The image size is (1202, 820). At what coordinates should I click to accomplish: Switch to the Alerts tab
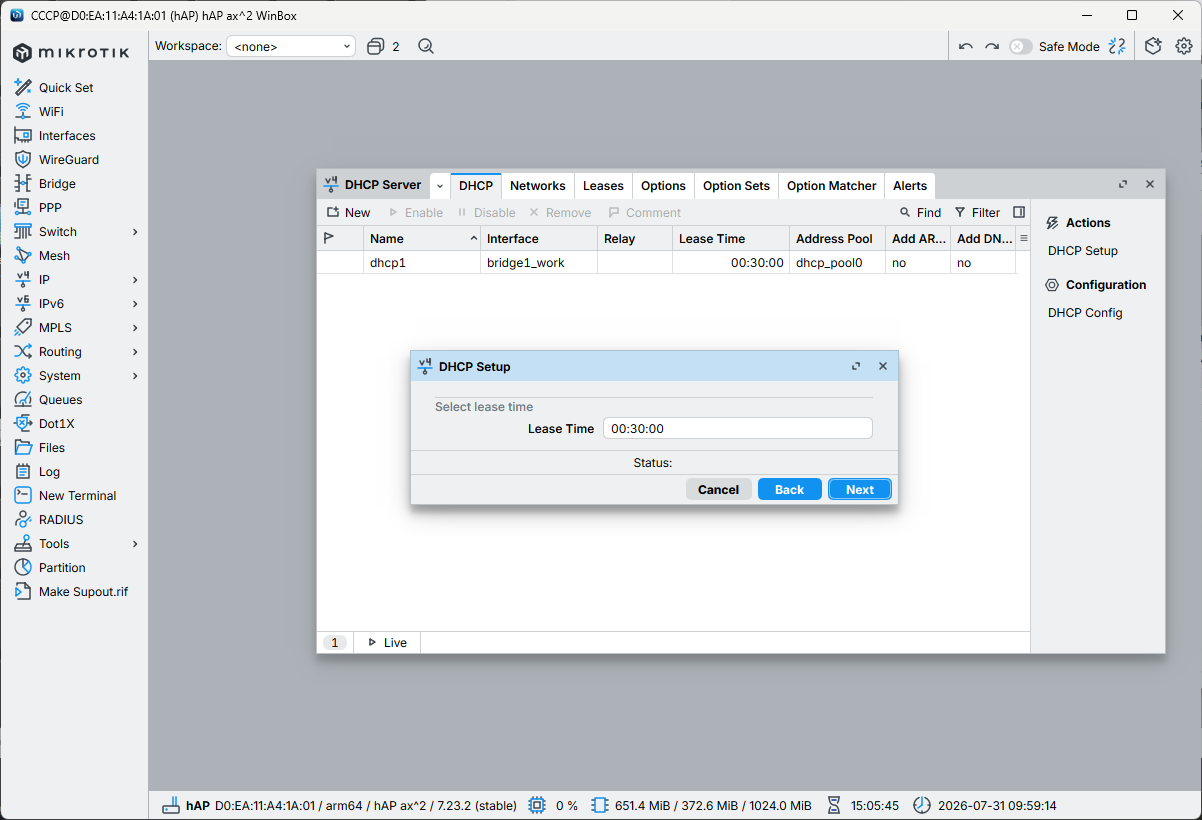coord(910,185)
